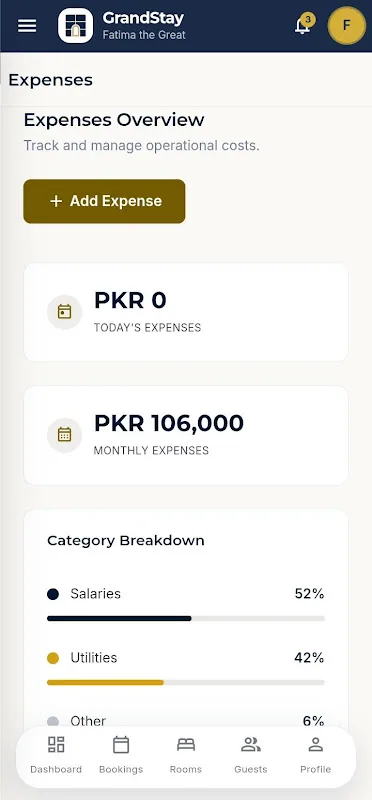Open the hamburger navigation menu
The image size is (372, 800).
tap(27, 26)
